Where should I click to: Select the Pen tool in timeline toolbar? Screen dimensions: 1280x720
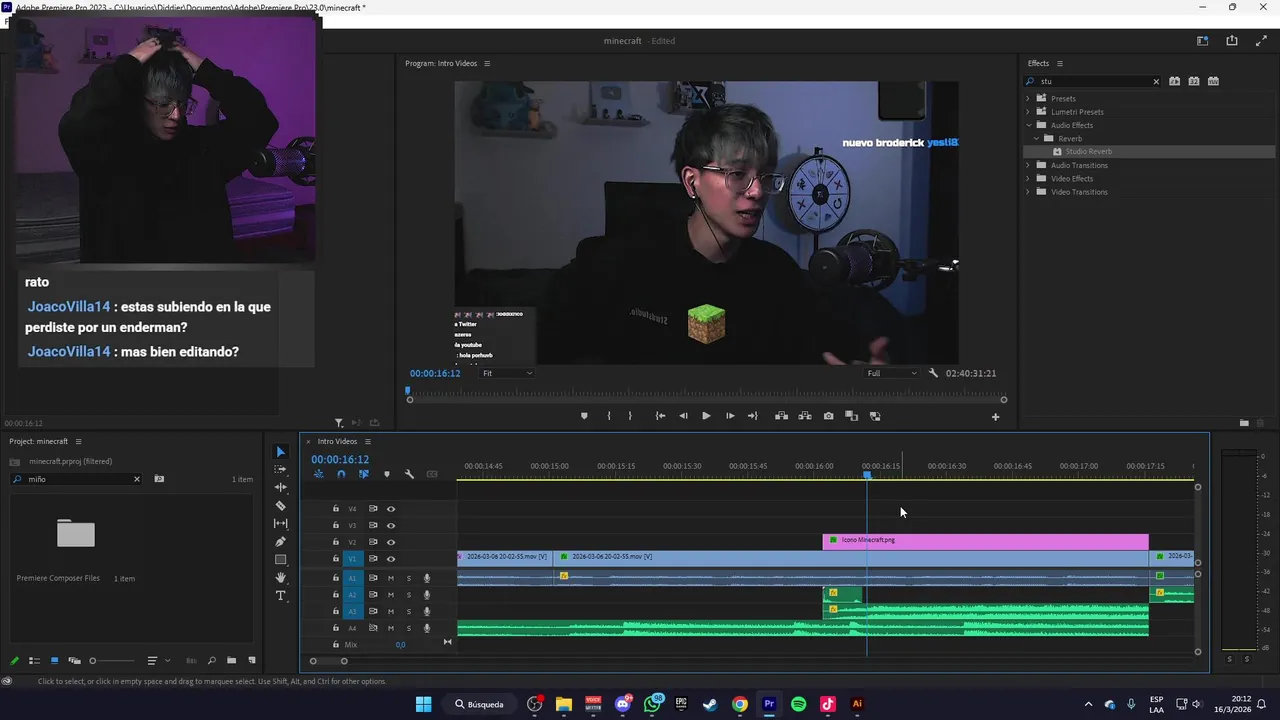(x=280, y=542)
